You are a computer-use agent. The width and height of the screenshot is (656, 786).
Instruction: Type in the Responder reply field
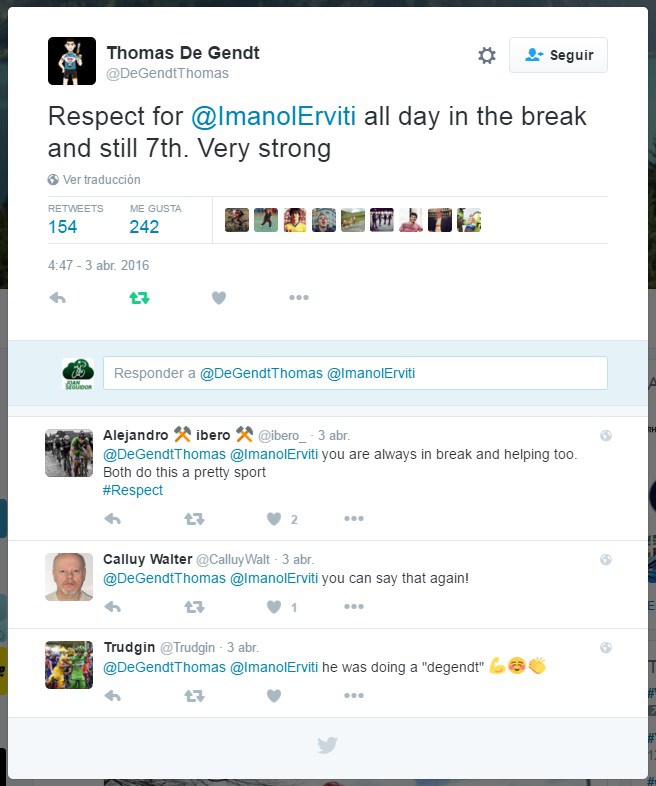tap(355, 373)
